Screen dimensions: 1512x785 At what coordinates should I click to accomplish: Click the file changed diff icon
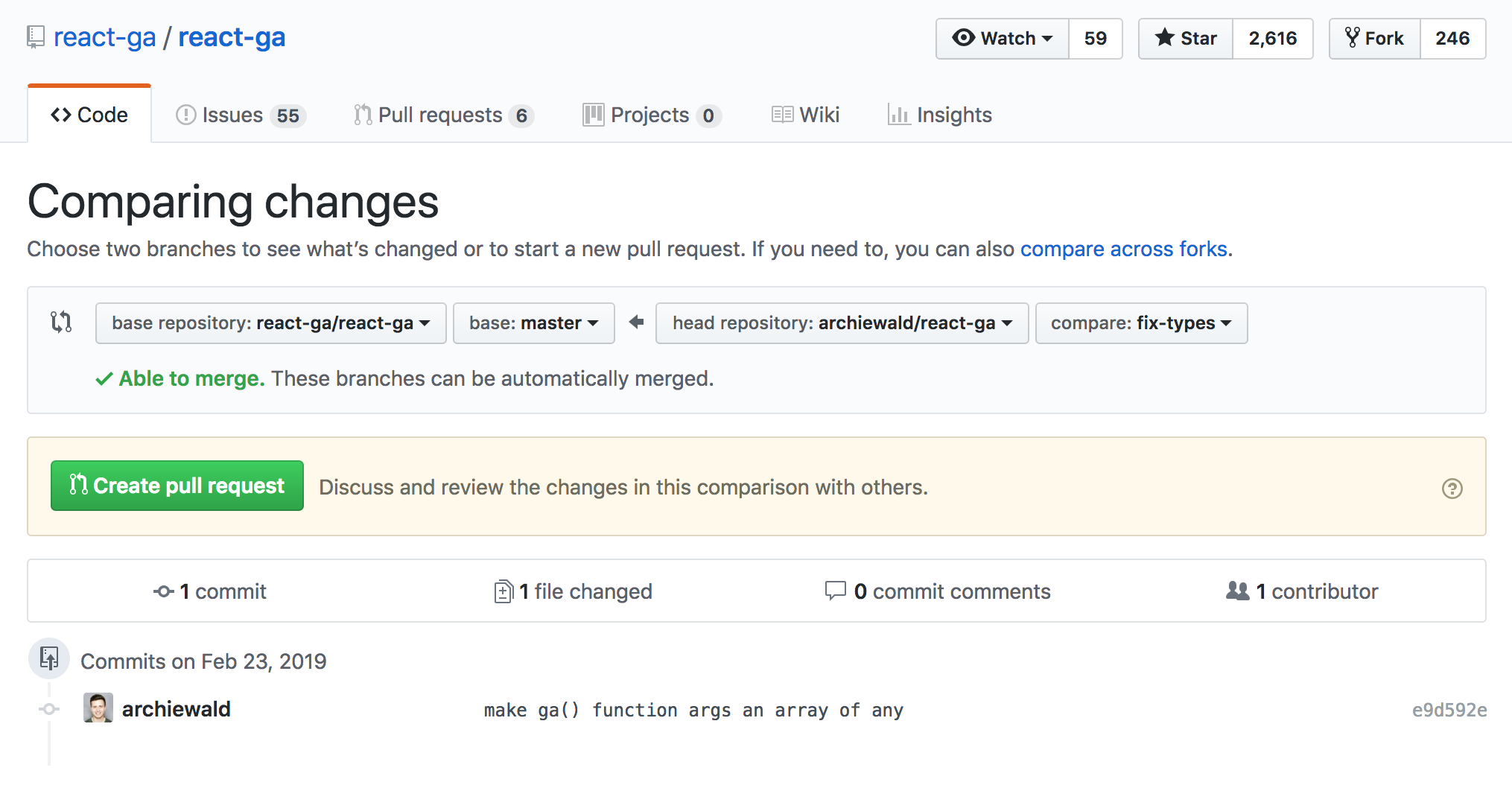[504, 591]
